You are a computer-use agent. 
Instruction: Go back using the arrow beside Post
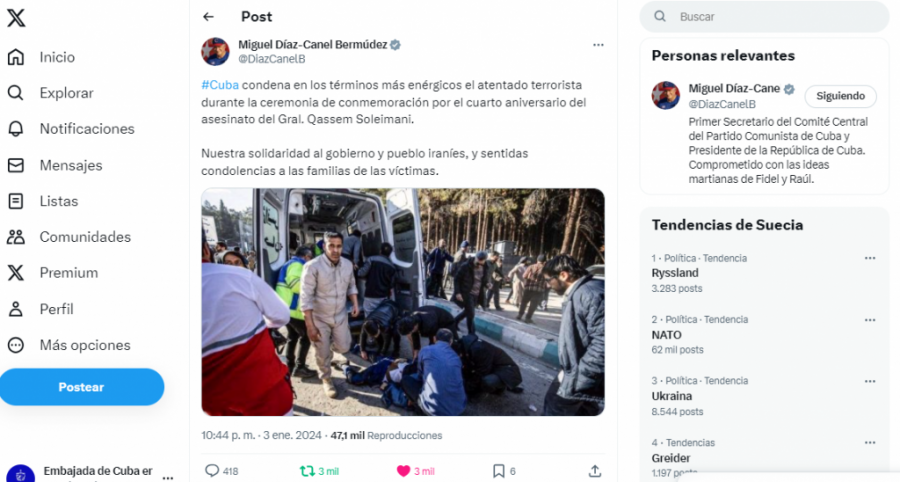[x=208, y=17]
